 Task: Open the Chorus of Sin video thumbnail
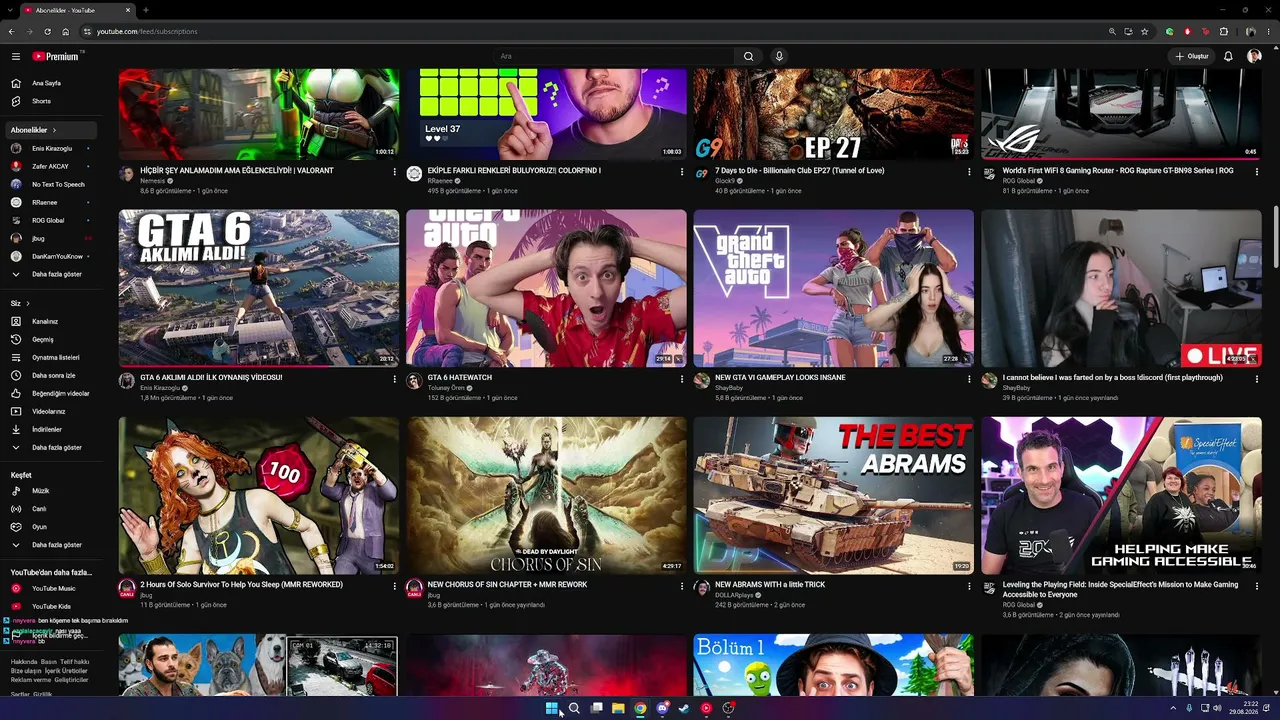pyautogui.click(x=546, y=495)
